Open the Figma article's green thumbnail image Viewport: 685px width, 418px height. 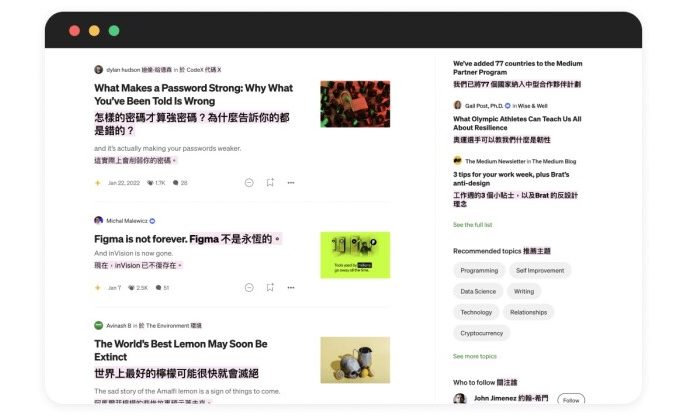point(355,255)
